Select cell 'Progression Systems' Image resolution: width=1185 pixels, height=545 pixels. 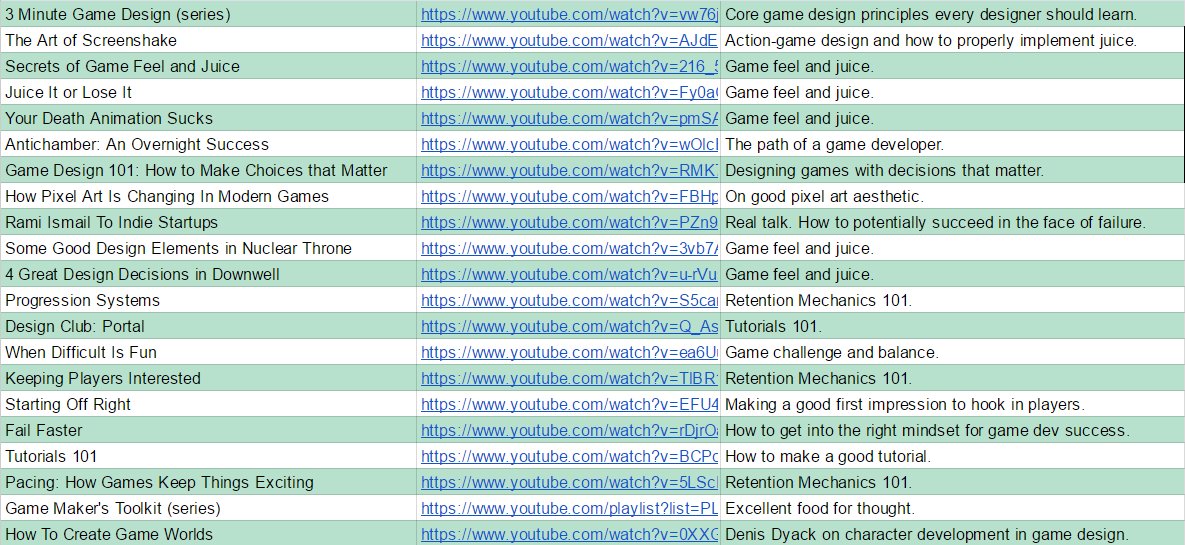(208, 300)
